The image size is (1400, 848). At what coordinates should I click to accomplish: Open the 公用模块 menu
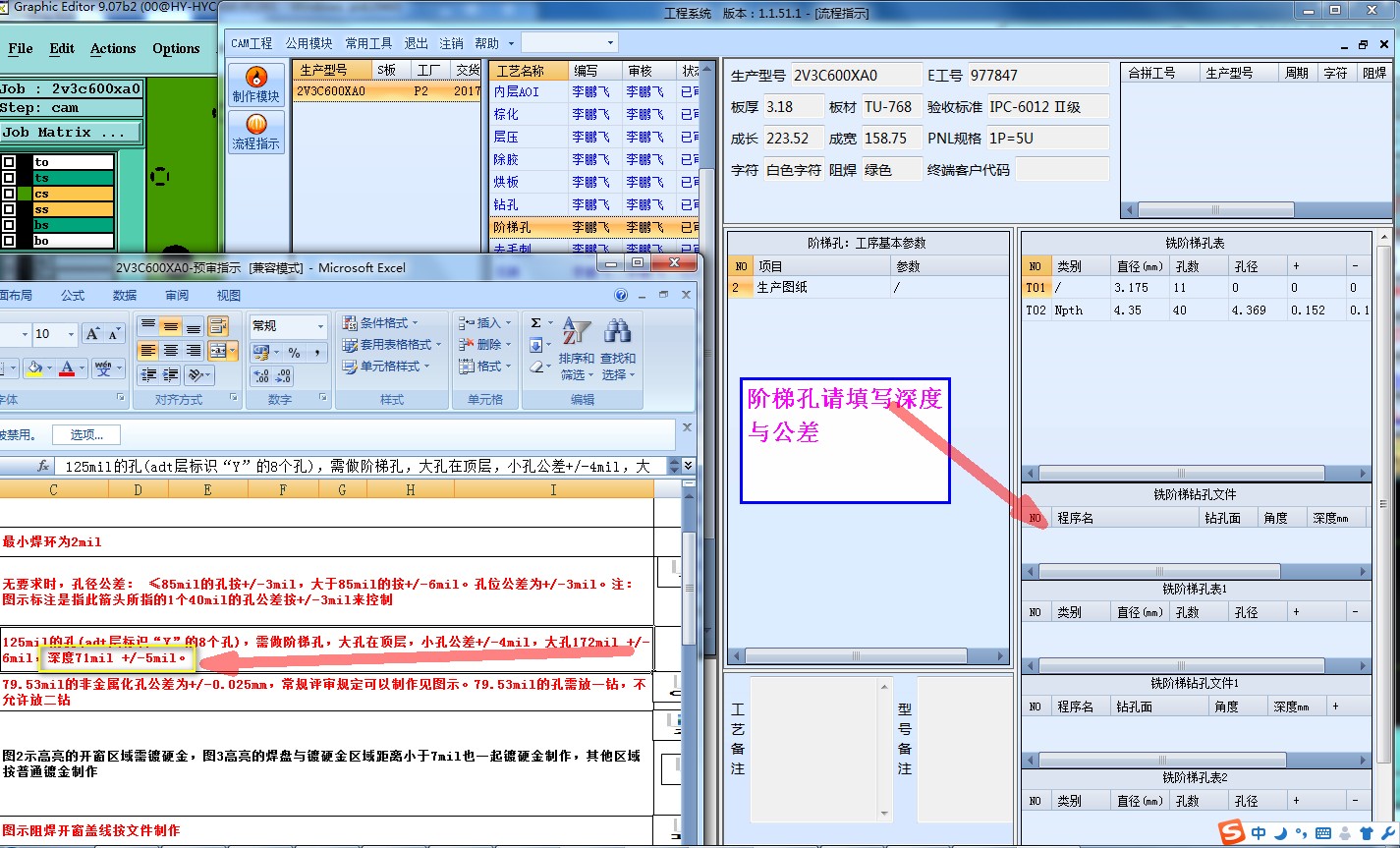[308, 43]
